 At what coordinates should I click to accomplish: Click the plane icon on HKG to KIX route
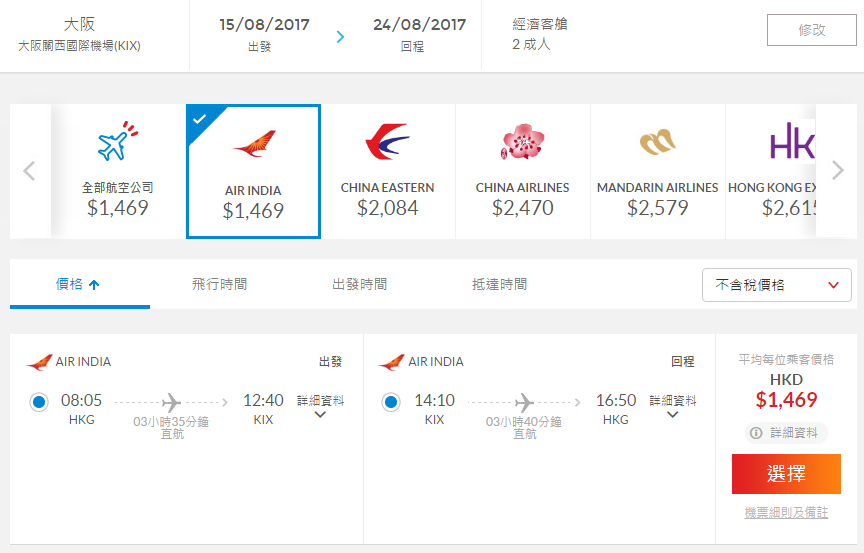pos(171,403)
